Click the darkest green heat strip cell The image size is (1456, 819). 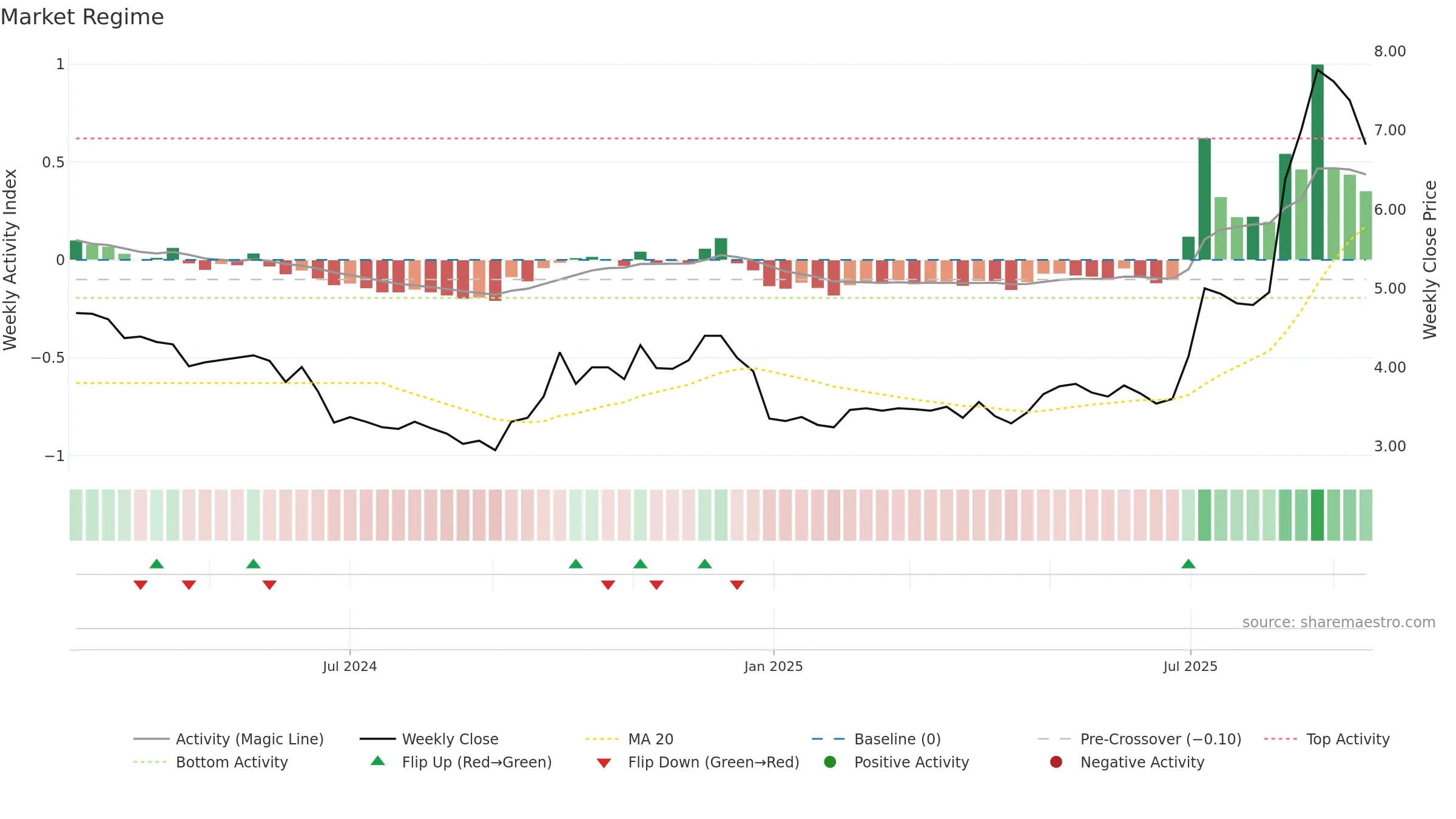tap(1317, 515)
